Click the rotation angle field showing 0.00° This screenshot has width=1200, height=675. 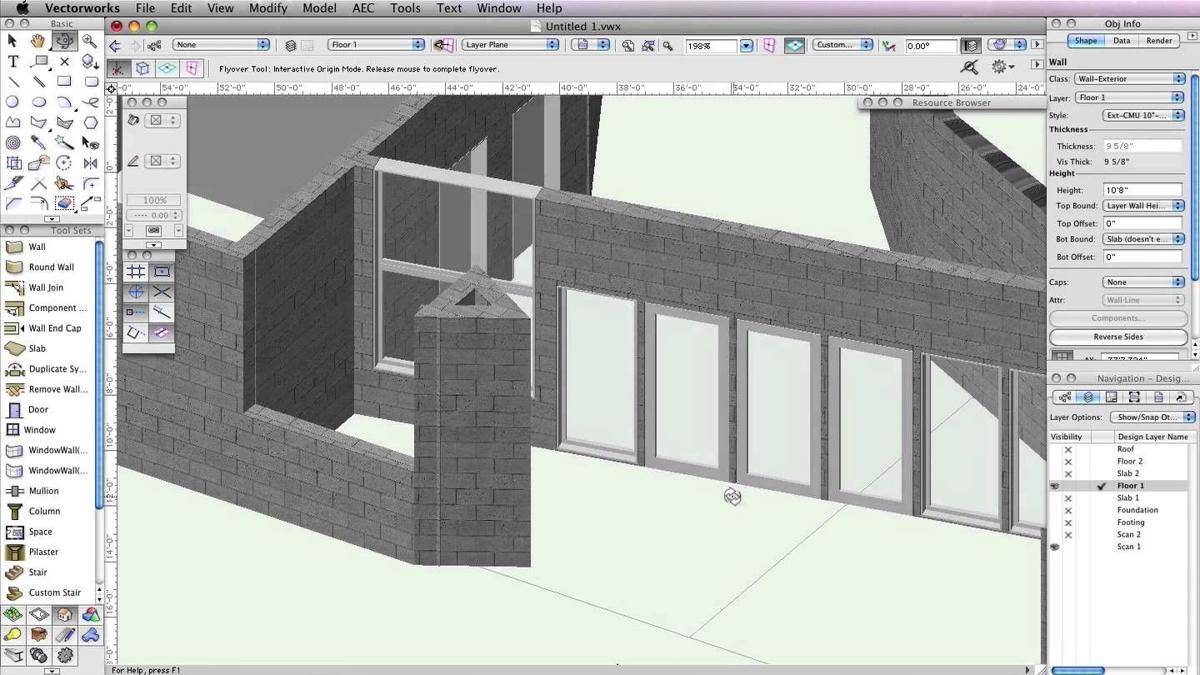930,46
